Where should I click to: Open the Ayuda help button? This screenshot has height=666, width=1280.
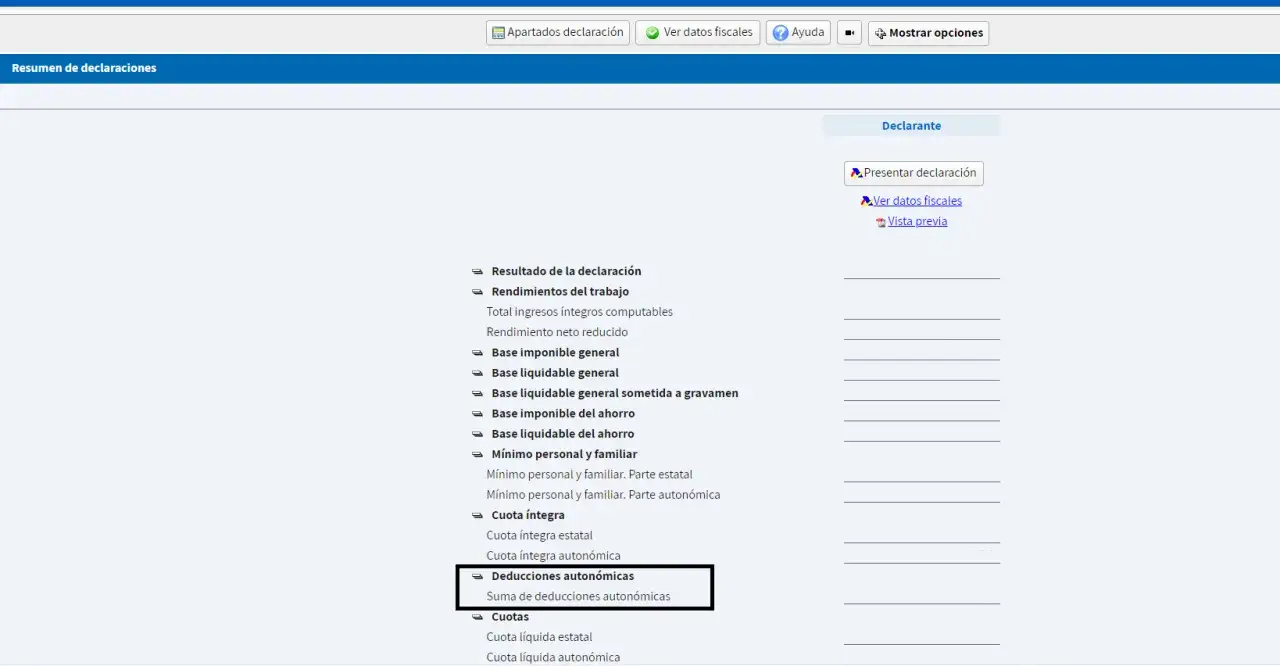798,33
